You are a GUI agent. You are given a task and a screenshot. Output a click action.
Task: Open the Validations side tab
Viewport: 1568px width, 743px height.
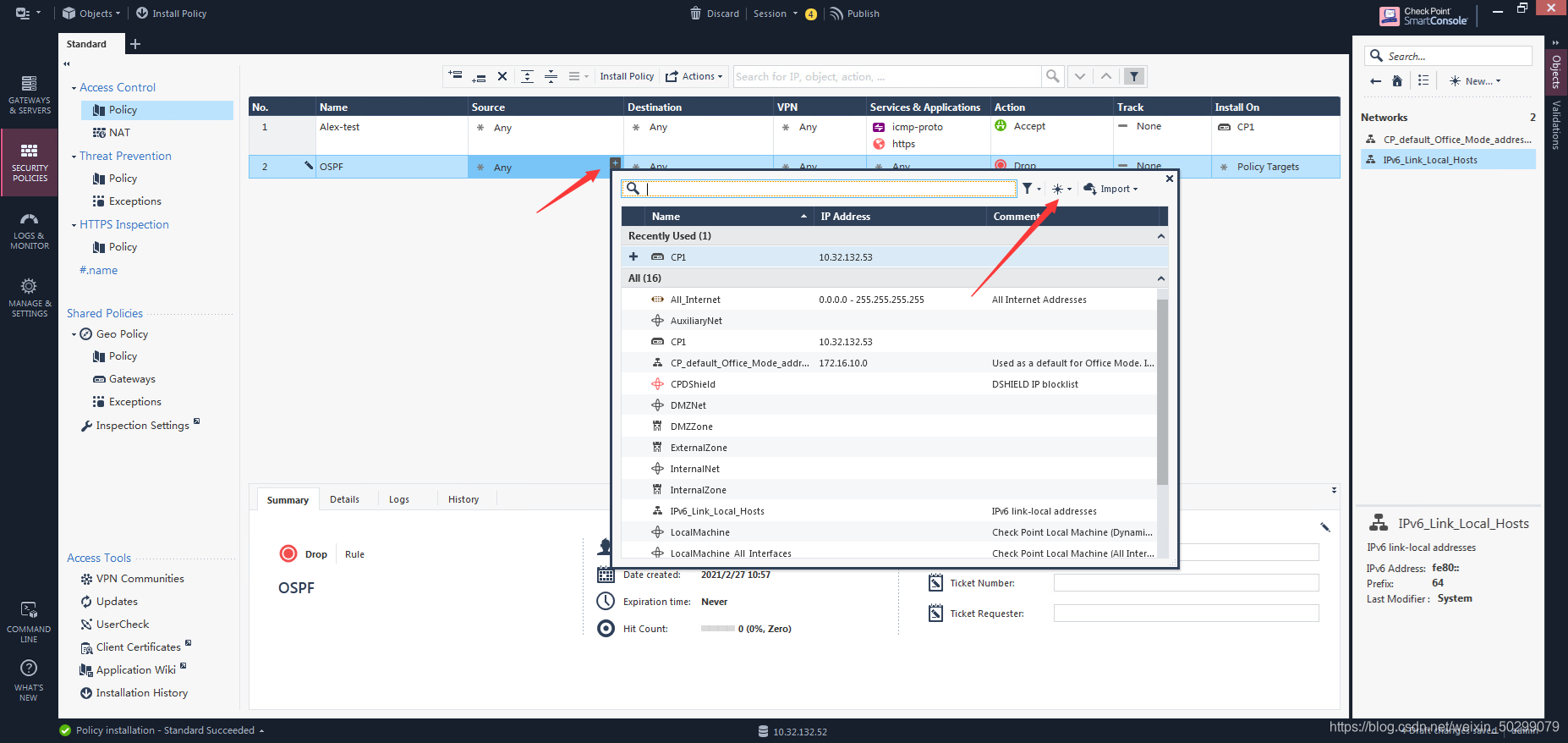(x=1555, y=124)
